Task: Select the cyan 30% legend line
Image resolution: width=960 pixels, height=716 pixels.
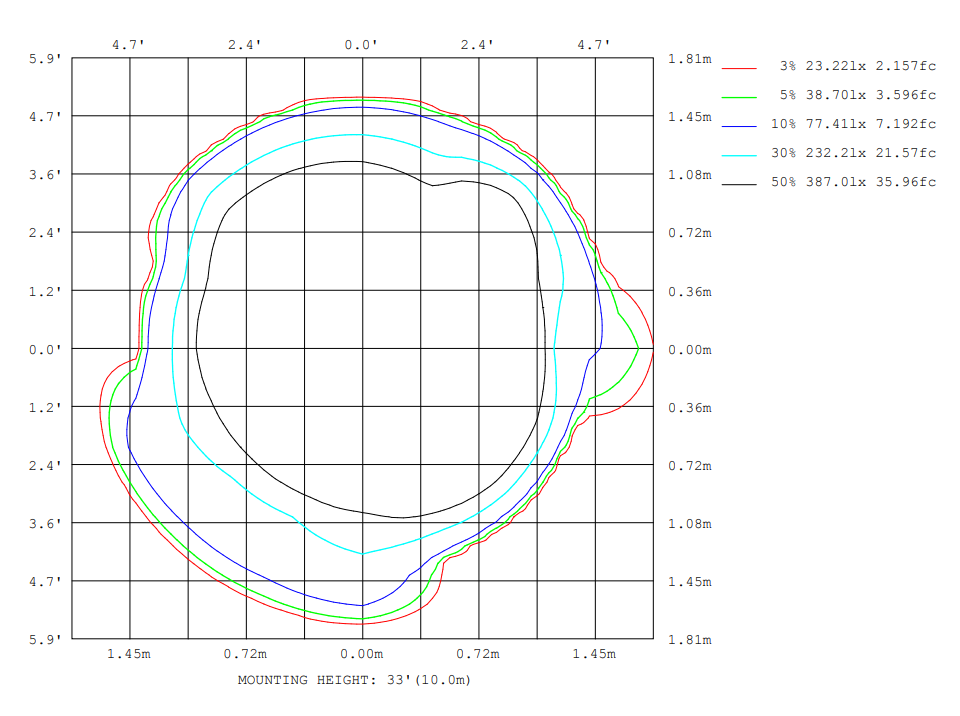Action: click(739, 155)
